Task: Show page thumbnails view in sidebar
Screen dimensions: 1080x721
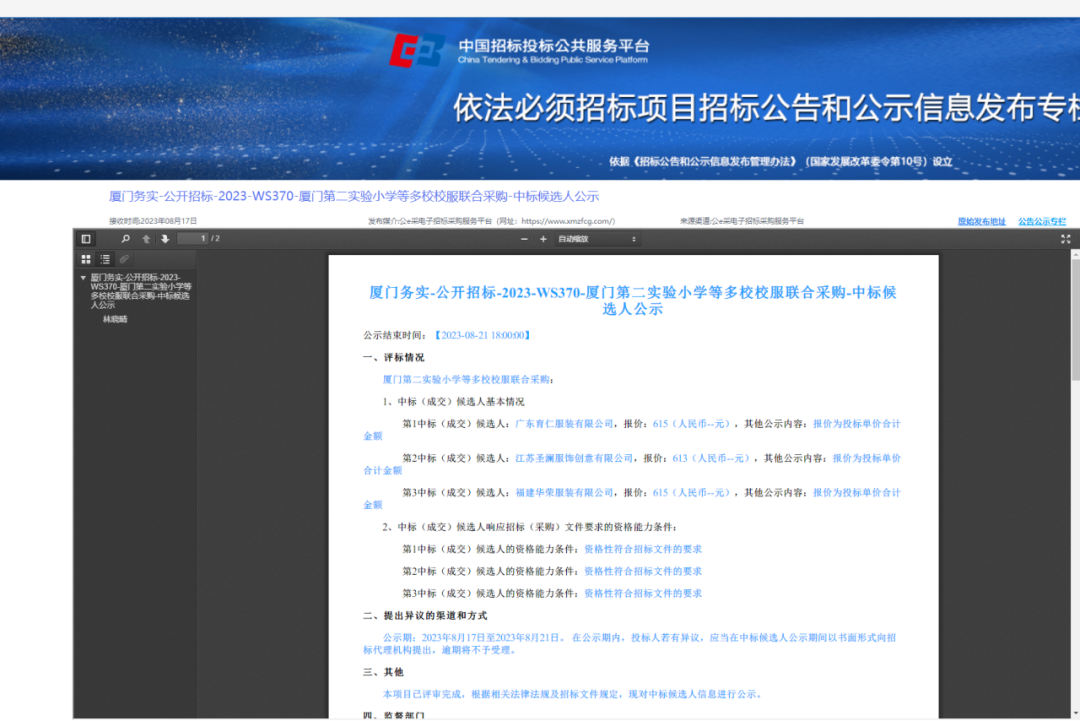Action: point(86,259)
